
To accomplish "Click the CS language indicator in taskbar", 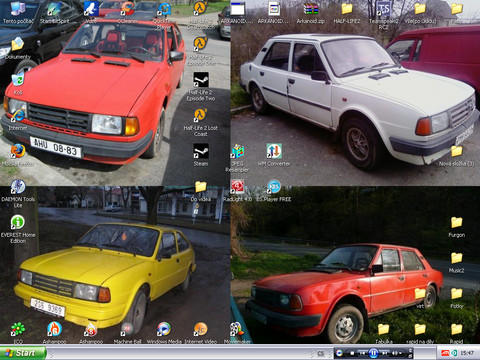I will click(320, 353).
